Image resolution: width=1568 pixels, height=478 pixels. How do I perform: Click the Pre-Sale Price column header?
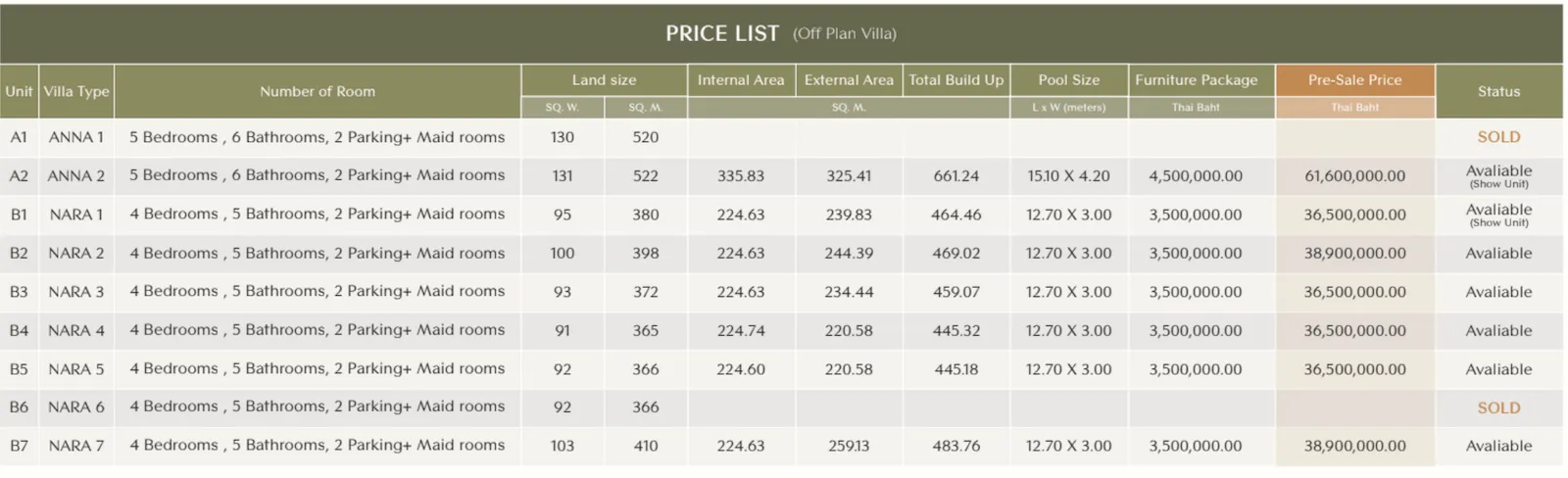[1354, 80]
